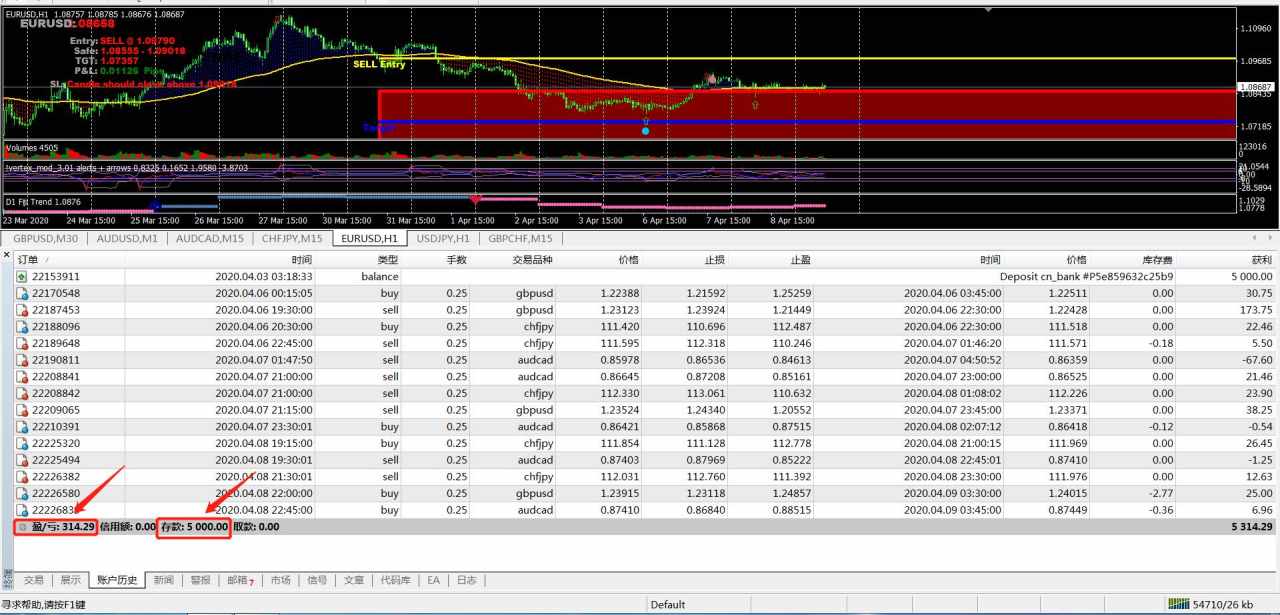Click the buy order icon for 22170548

point(22,293)
